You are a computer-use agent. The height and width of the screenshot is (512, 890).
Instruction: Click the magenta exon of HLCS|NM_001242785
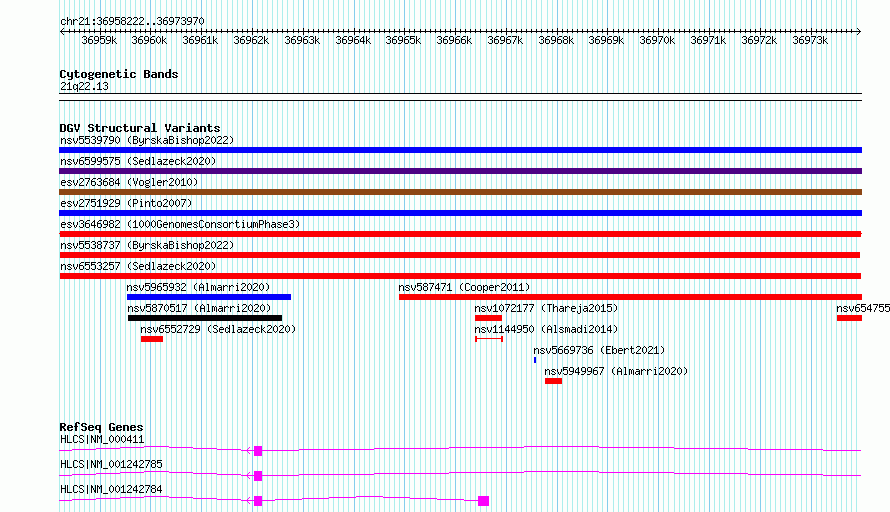coord(258,476)
